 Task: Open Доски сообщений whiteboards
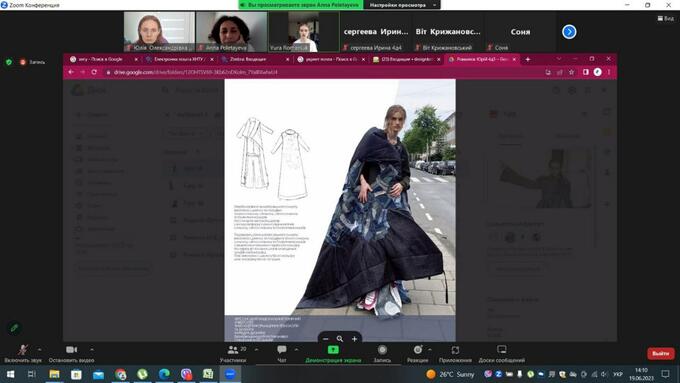point(502,354)
